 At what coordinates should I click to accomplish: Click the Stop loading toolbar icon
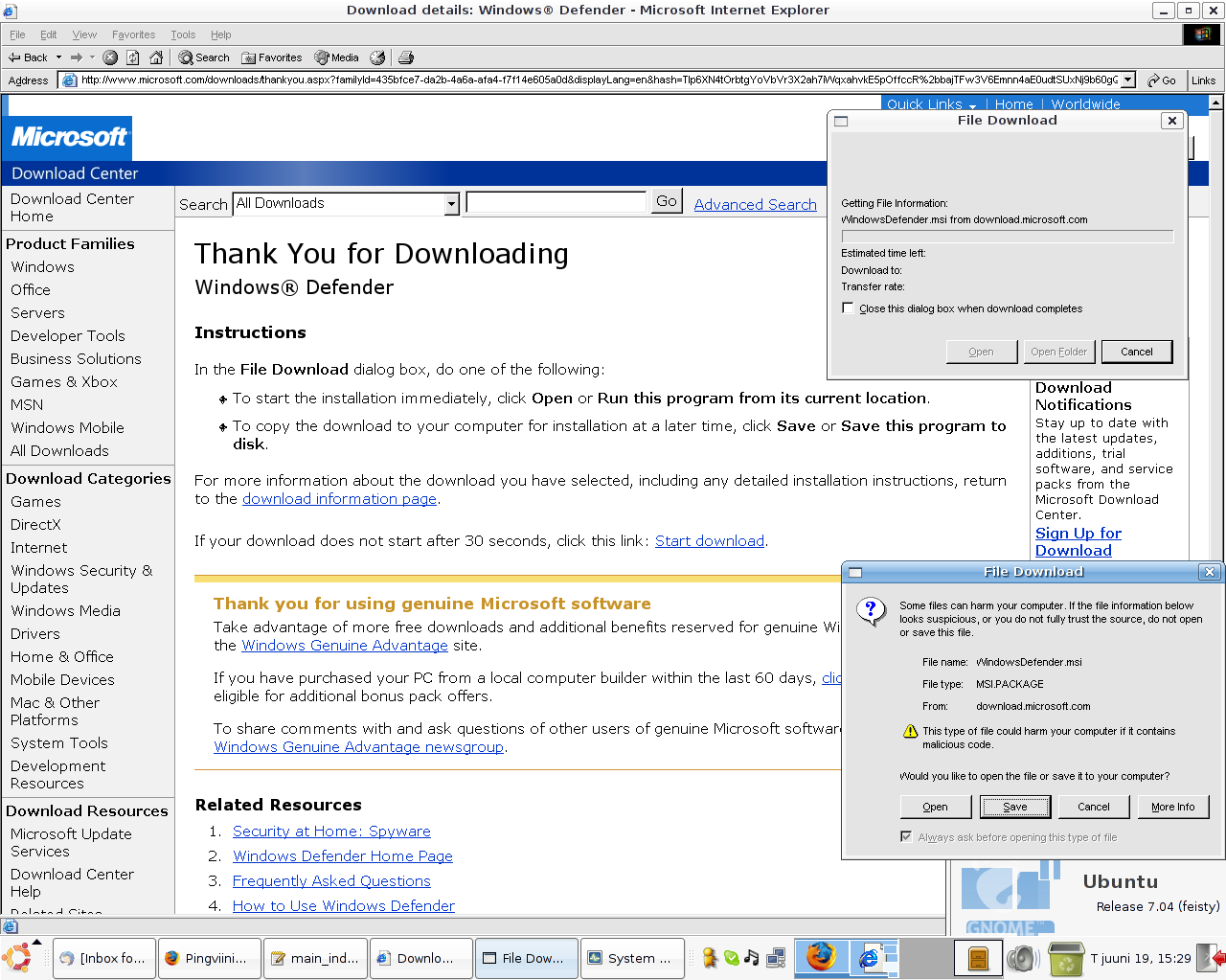tap(110, 57)
